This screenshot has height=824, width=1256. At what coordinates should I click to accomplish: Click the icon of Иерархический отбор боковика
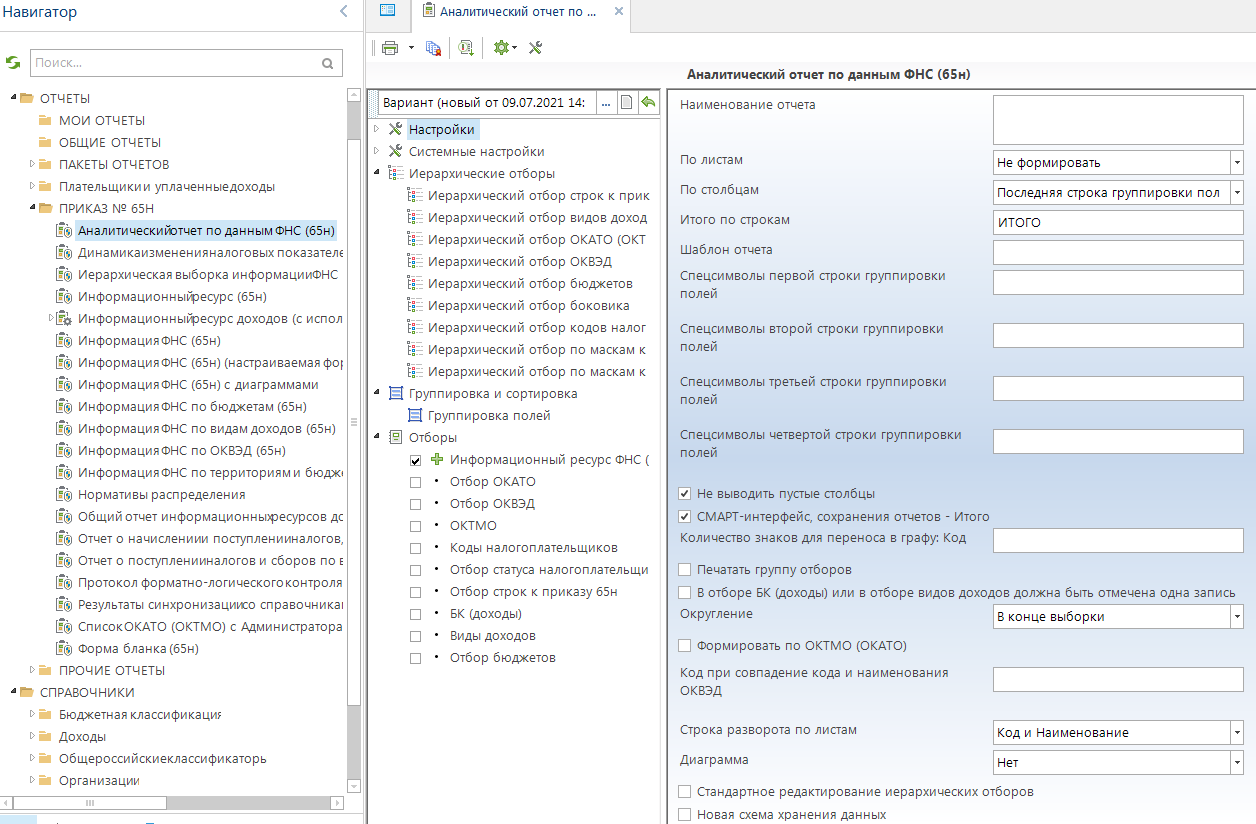415,305
